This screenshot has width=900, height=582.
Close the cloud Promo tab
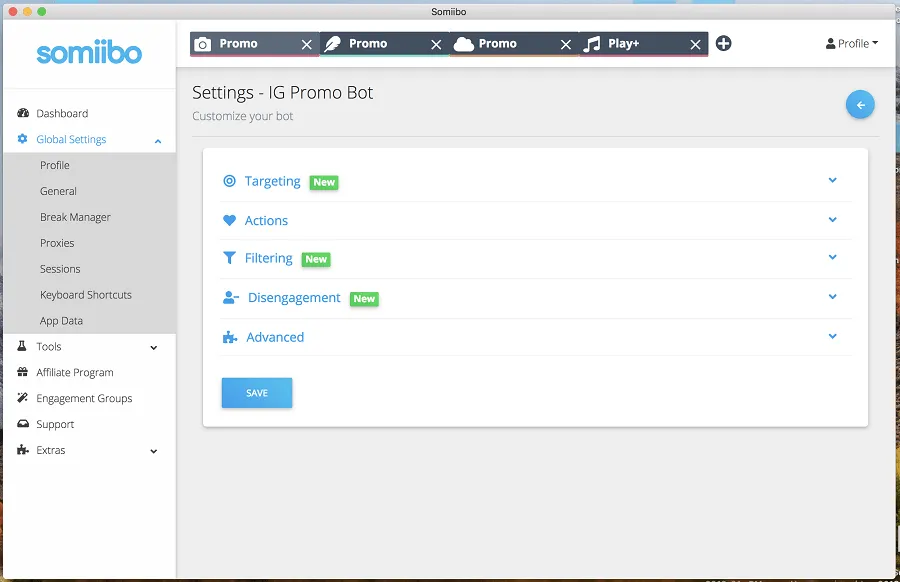(566, 44)
